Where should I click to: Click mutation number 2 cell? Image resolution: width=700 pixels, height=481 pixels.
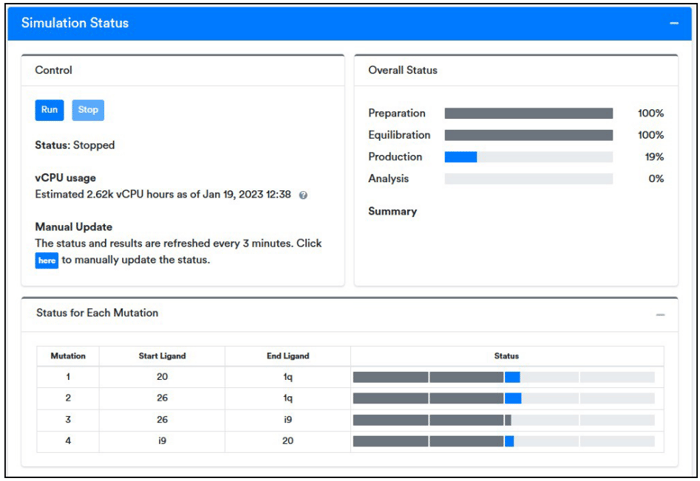(x=68, y=398)
